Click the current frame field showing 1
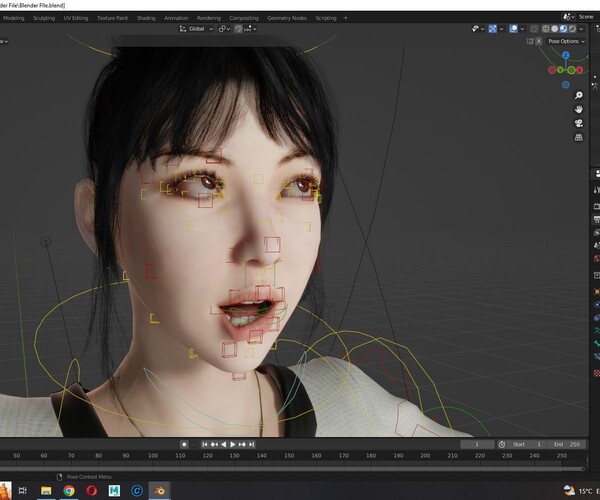600x500 pixels. [477, 445]
